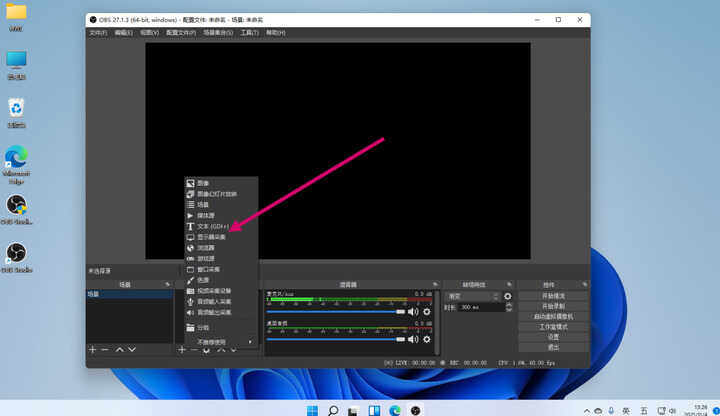Open source properties gear in sources toolbar
Screen dimensions: 720x416
click(x=207, y=350)
